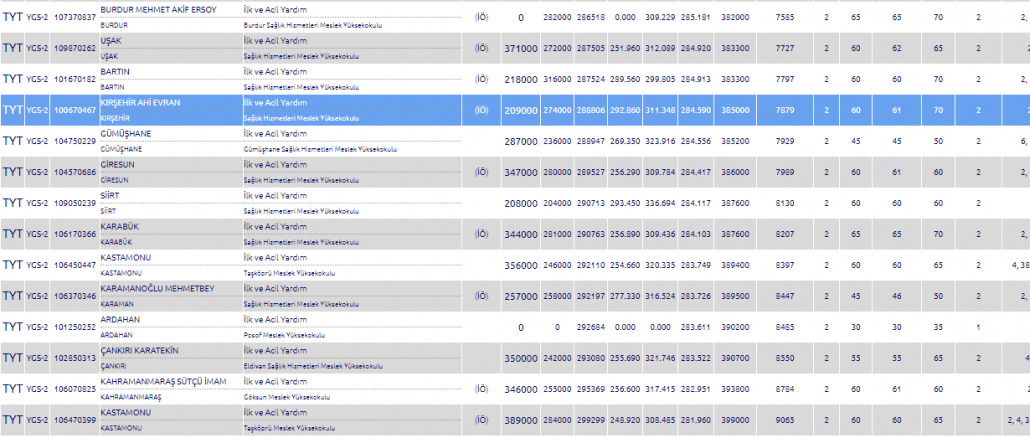Screen dimensions: 1030x438
Task: Click the (İÖ) marker in the highlighted KIRŞEHİR row
Action: pos(481,109)
